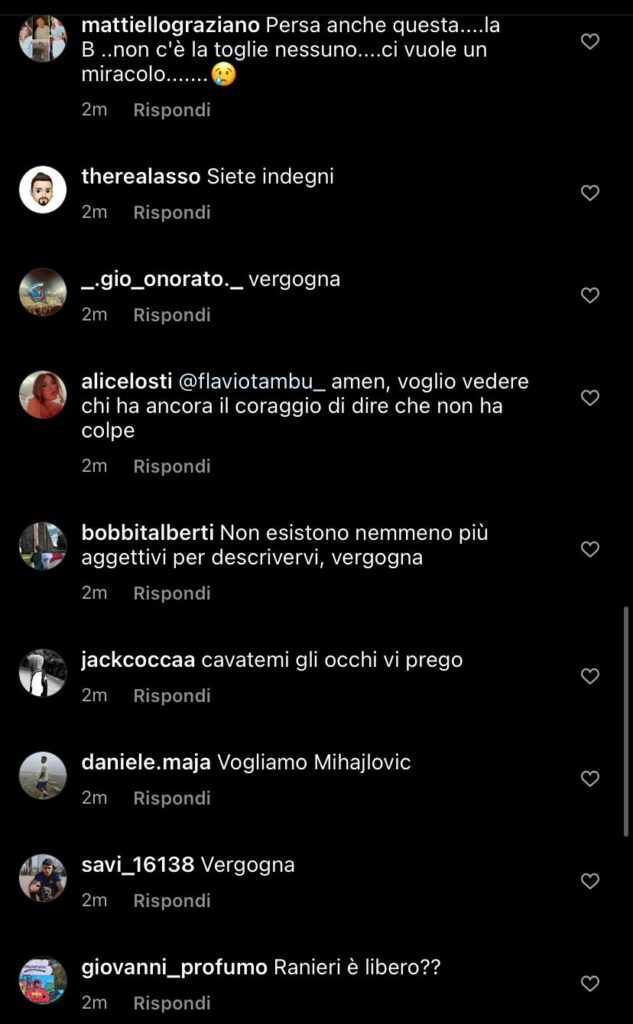Click the comments vertical scrollbar

click(x=626, y=722)
